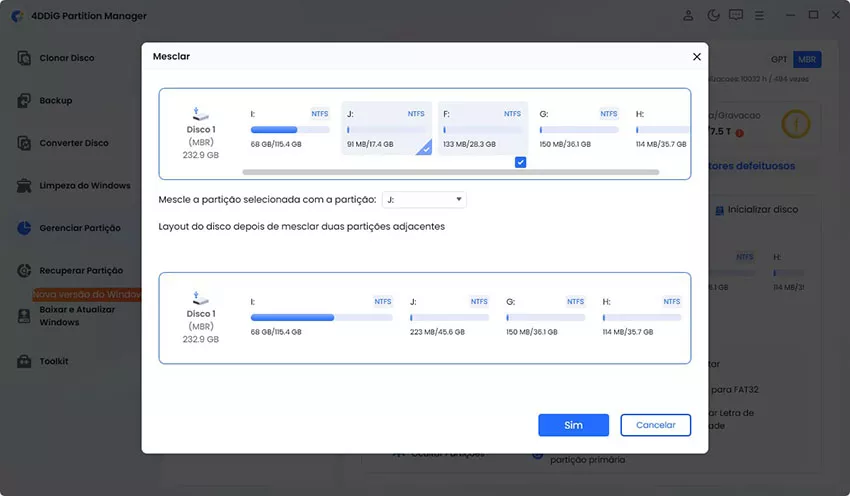850x496 pixels.
Task: Click '91 MB/17.4 GB' size text
Action: [370, 144]
